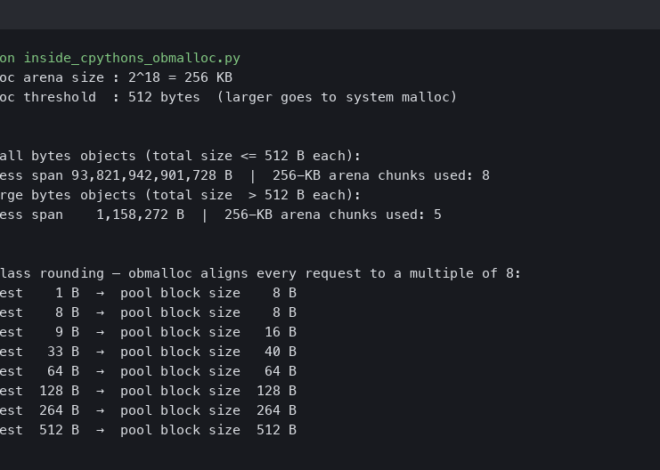Click the row for 33 B to 40 B

coord(148,352)
